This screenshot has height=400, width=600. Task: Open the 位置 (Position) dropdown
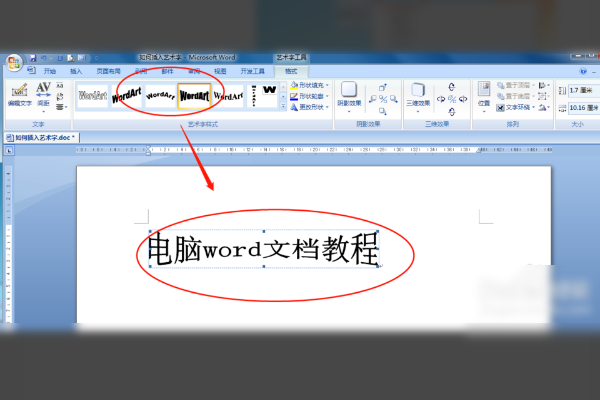coord(484,97)
